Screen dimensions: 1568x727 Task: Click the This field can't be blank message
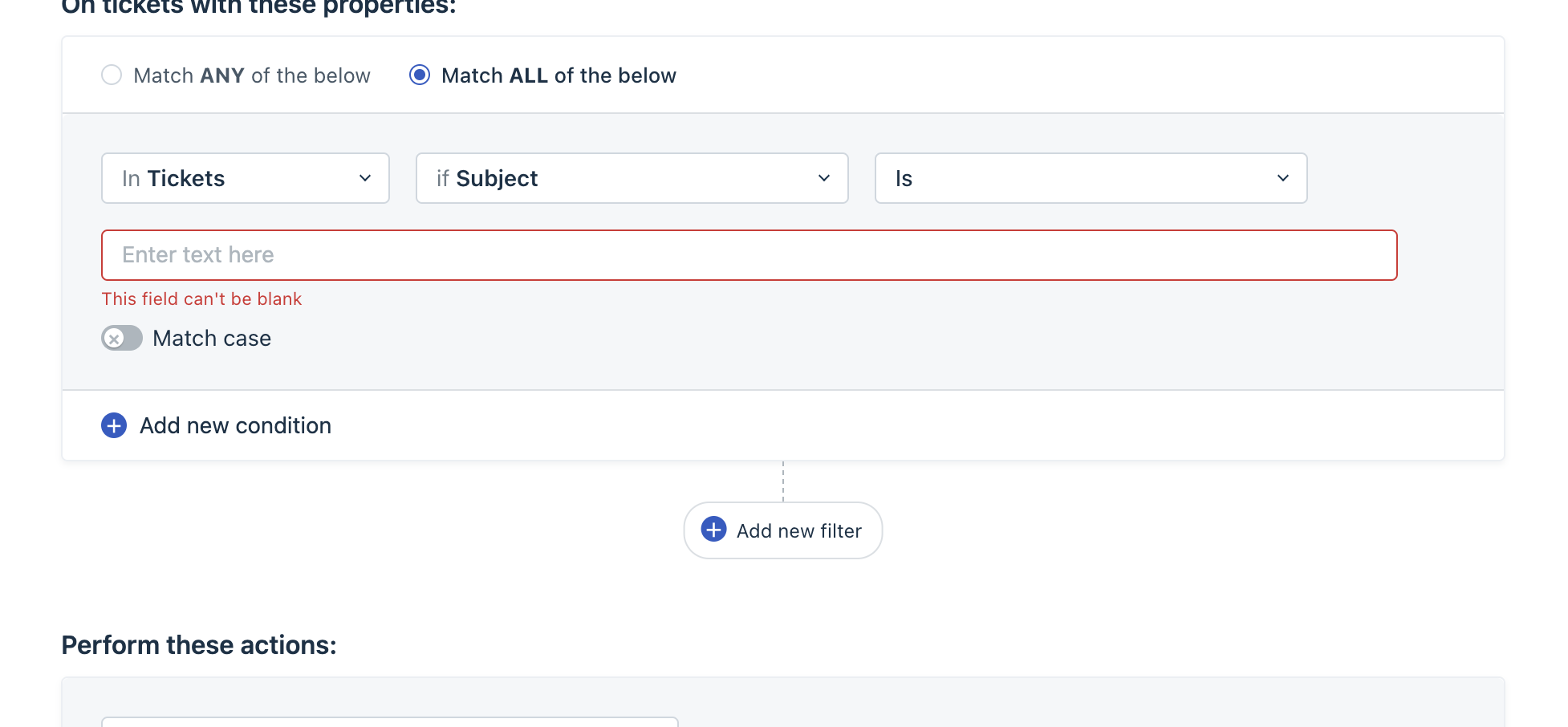[x=201, y=299]
